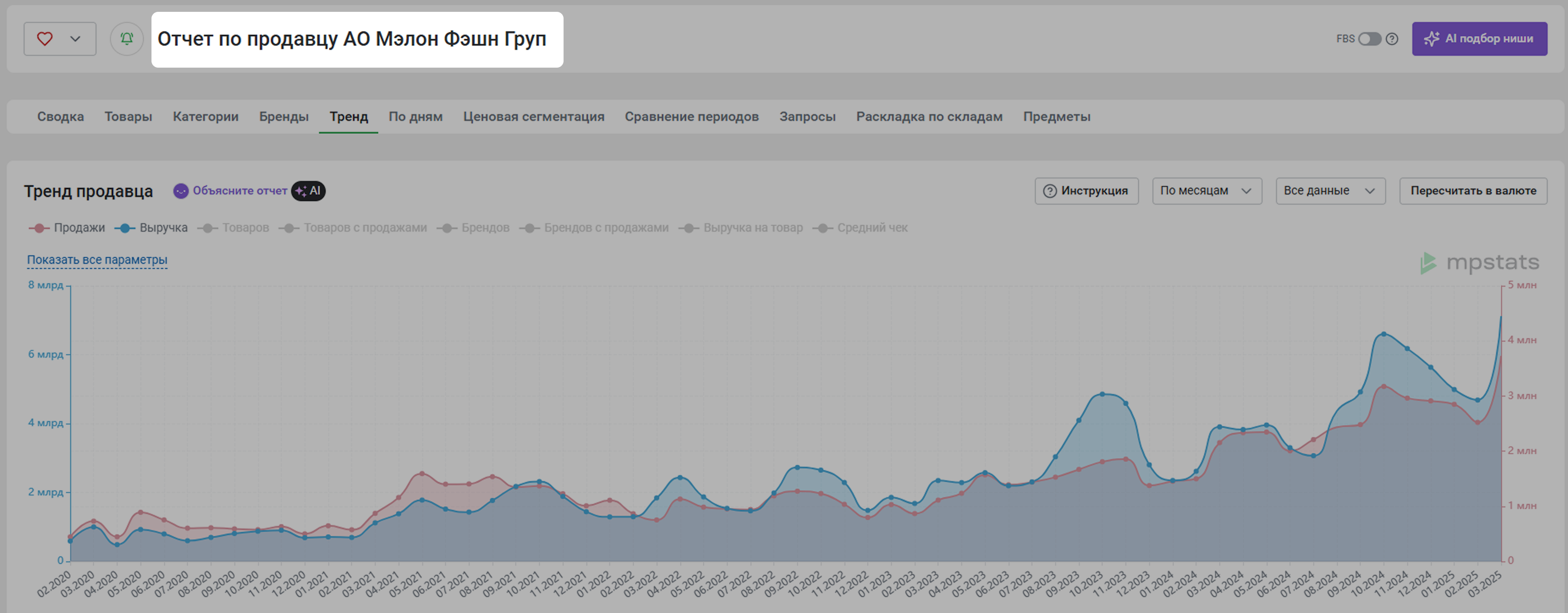Open Раскладка по складам tab
The height and width of the screenshot is (613, 1568).
click(929, 116)
